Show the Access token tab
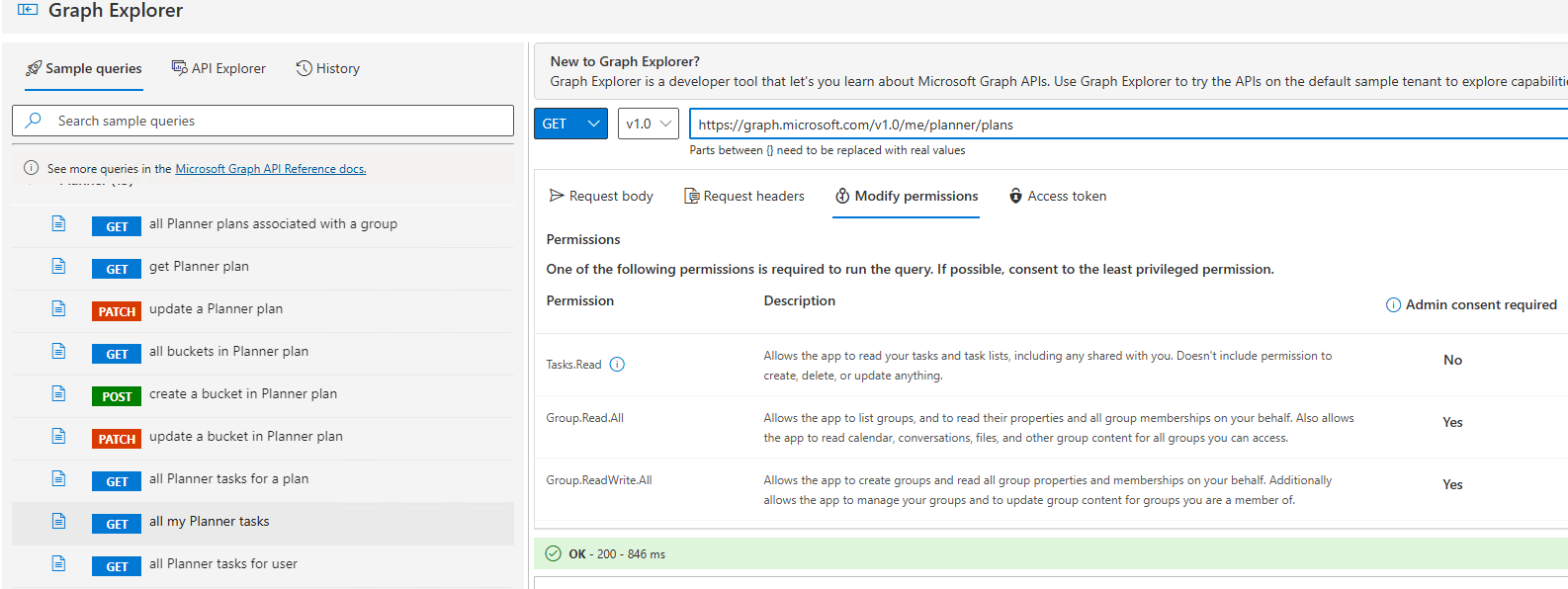 pos(1057,196)
